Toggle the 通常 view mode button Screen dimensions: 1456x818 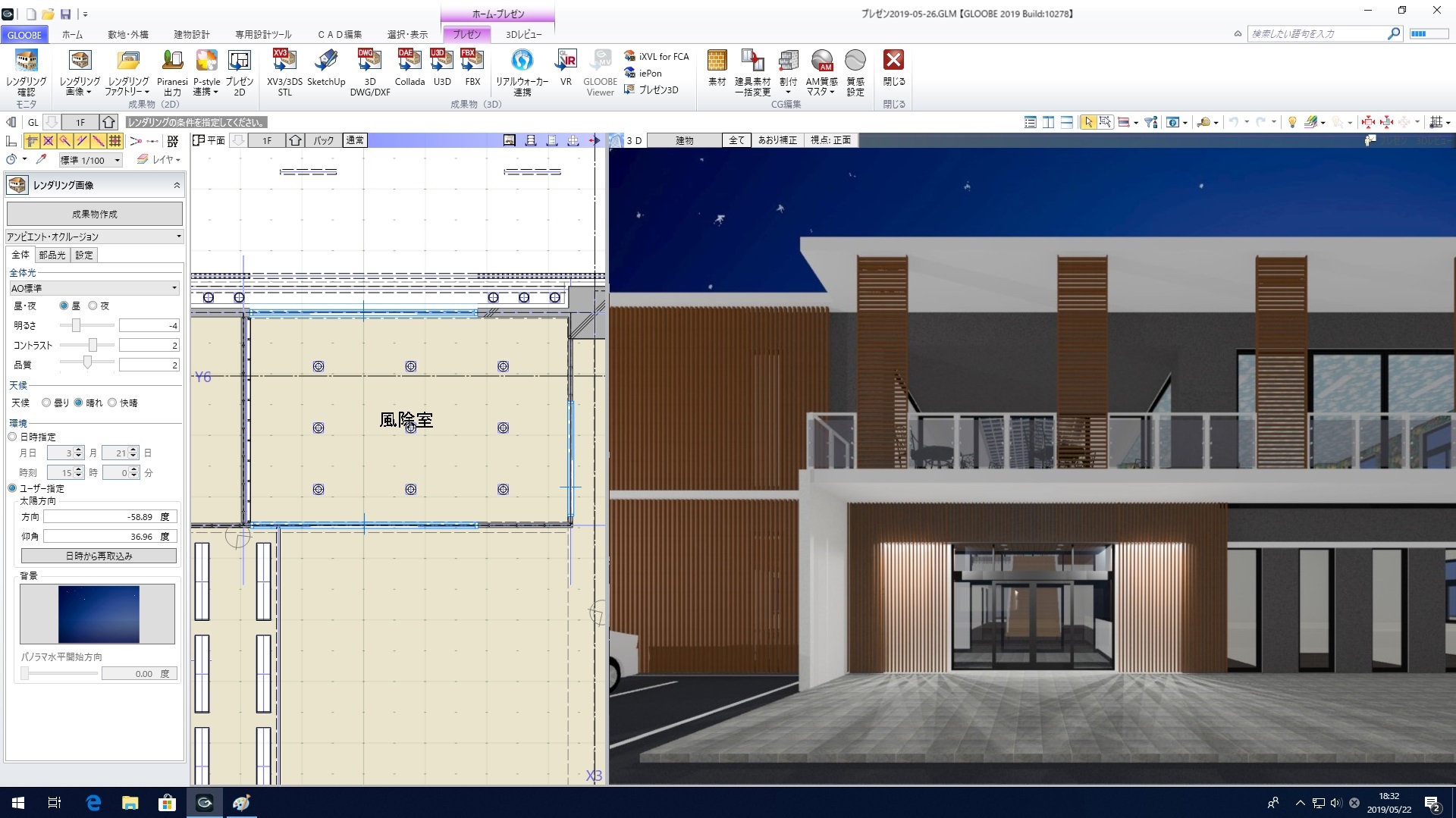click(x=355, y=140)
